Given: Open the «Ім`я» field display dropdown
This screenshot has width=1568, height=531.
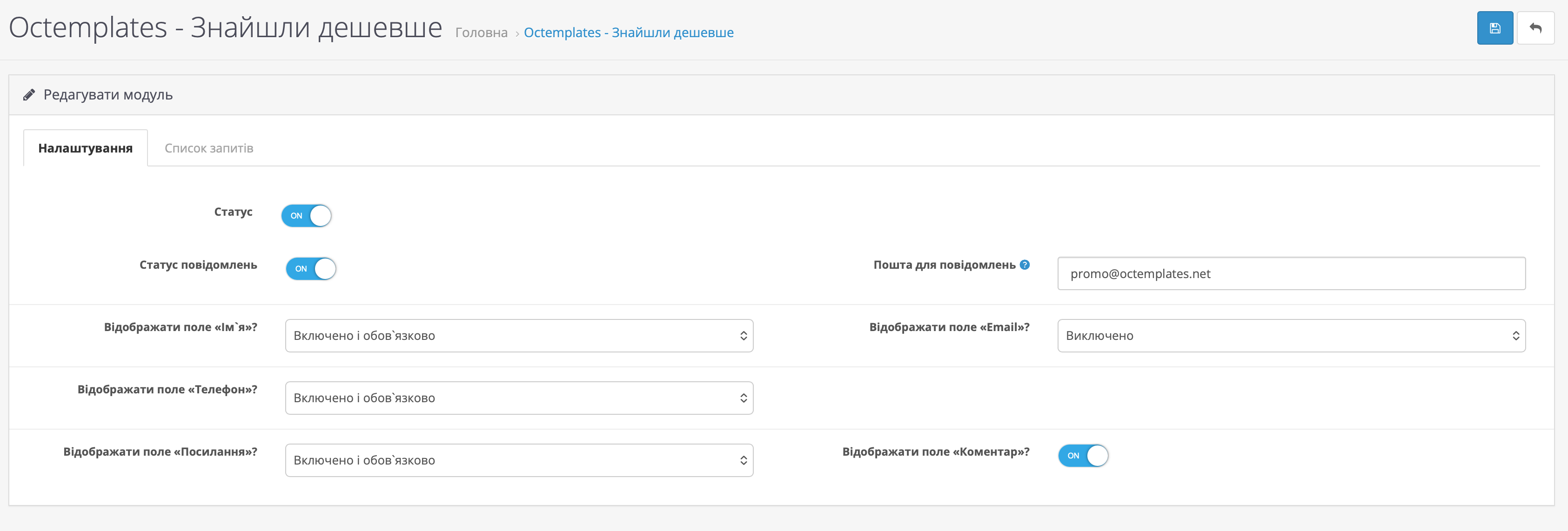Looking at the screenshot, I should [519, 336].
